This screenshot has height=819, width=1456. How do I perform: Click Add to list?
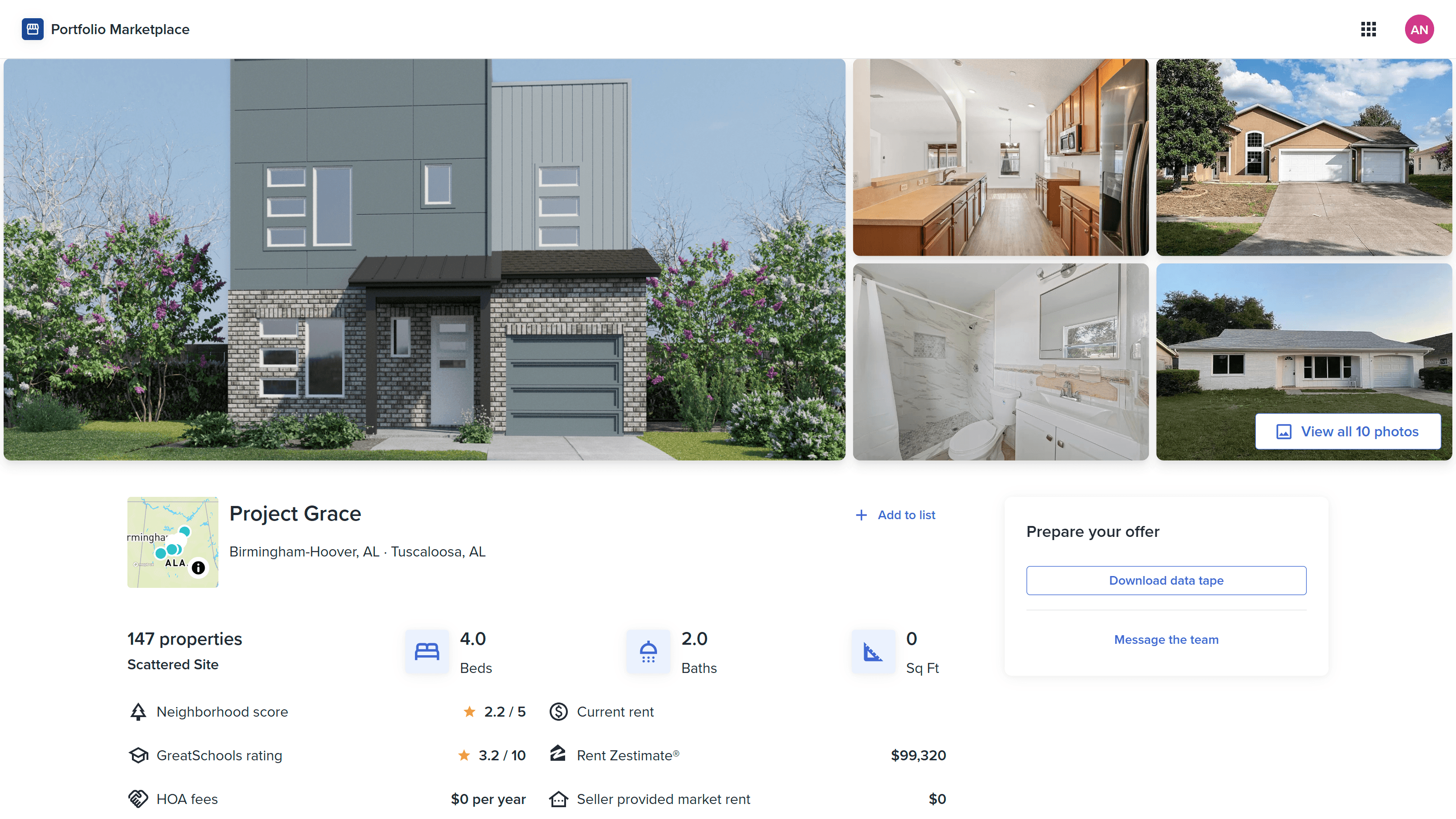[895, 515]
